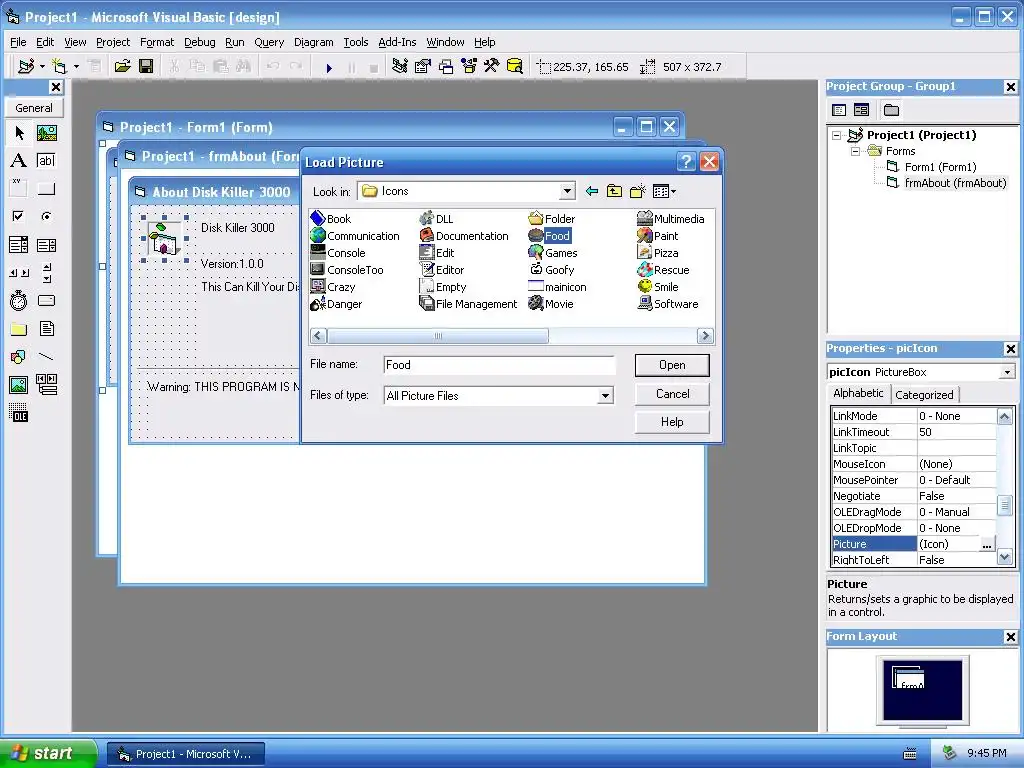The height and width of the screenshot is (768, 1024).
Task: Close the Toolbox panel
Action: [56, 87]
